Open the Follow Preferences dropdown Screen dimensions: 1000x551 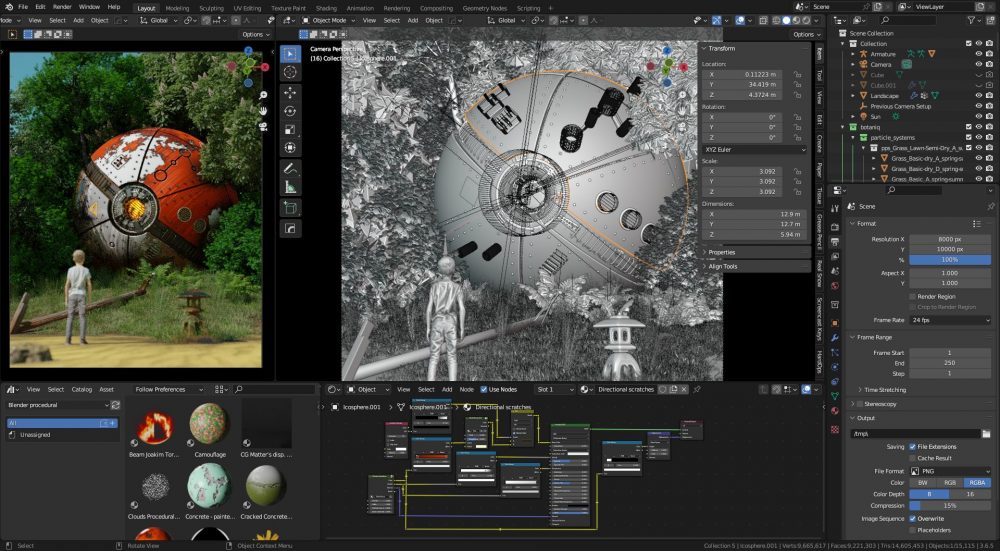click(x=169, y=389)
